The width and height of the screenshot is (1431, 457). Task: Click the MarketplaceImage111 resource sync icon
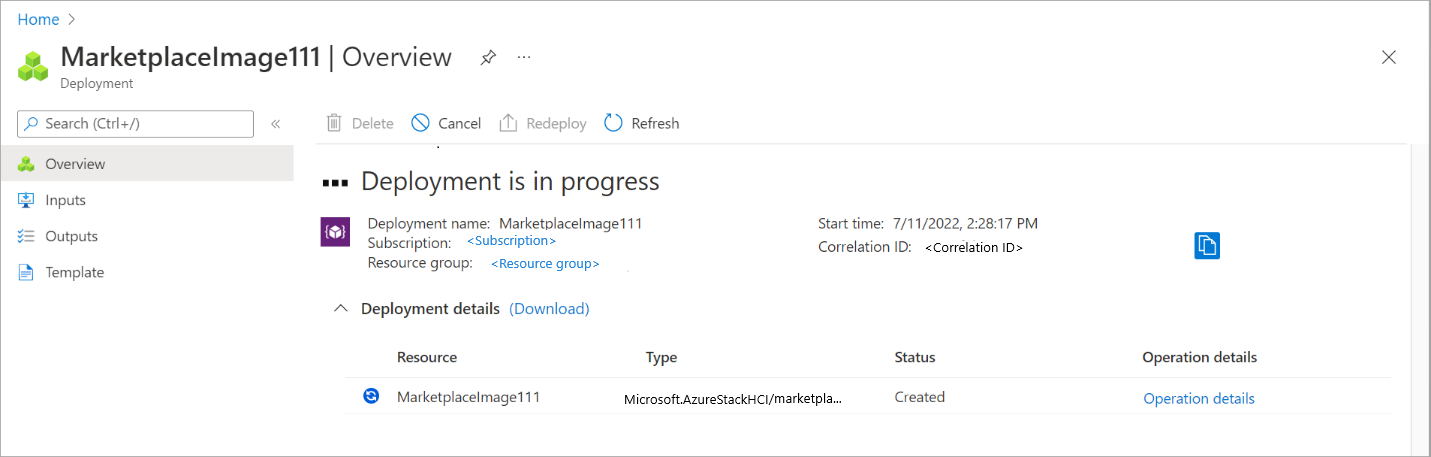point(371,396)
